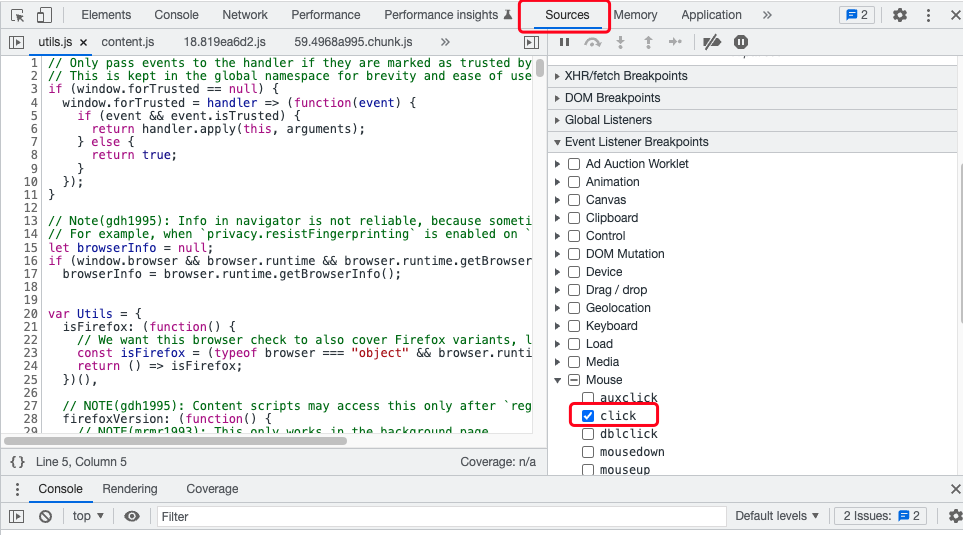Open the Default levels dropdown

pos(777,516)
